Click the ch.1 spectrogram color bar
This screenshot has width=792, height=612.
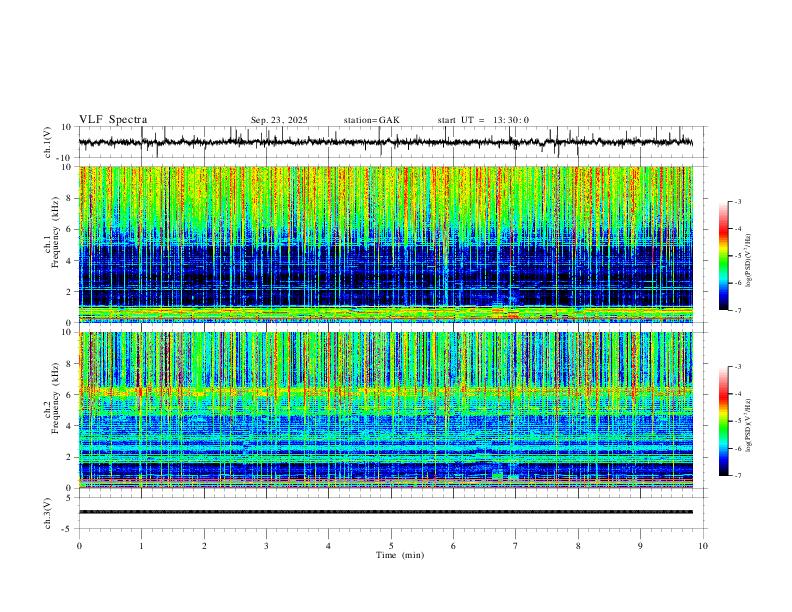[x=723, y=255]
